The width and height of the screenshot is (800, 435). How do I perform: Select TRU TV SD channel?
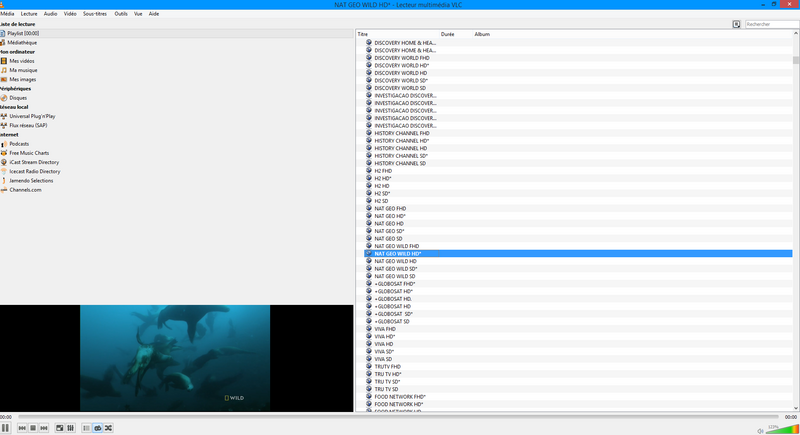(386, 389)
